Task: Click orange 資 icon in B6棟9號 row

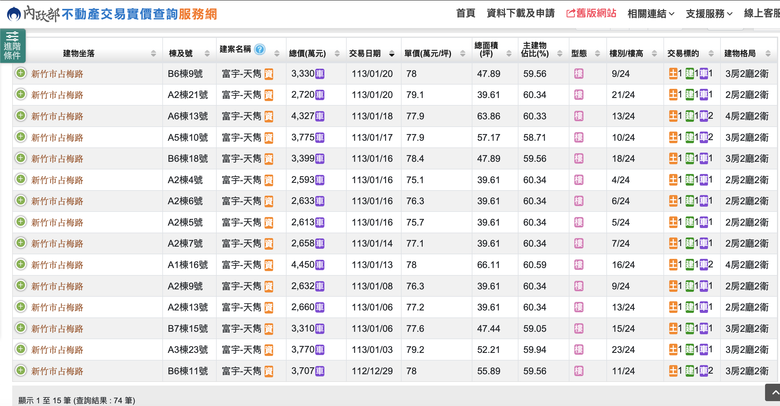Action: coord(269,74)
